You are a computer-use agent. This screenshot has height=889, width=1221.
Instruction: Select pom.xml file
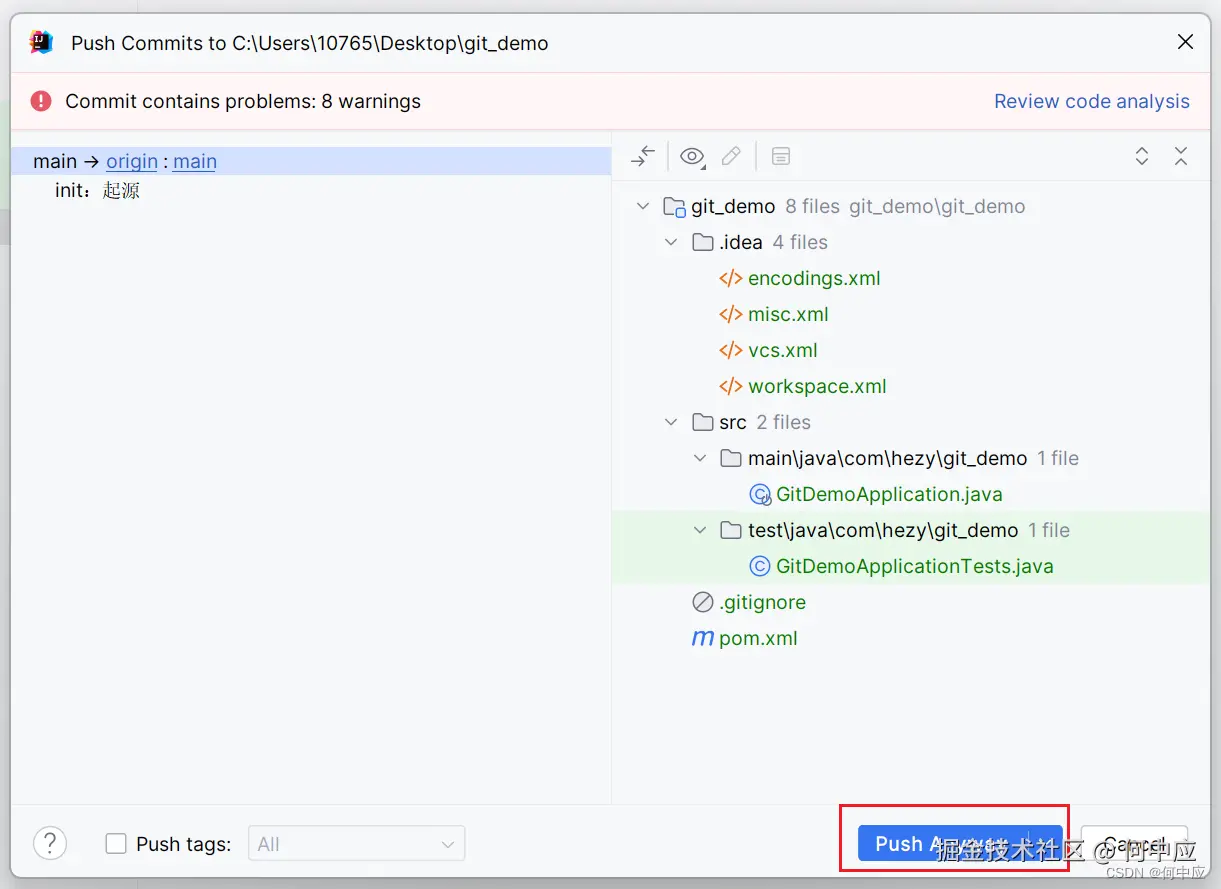pos(758,638)
